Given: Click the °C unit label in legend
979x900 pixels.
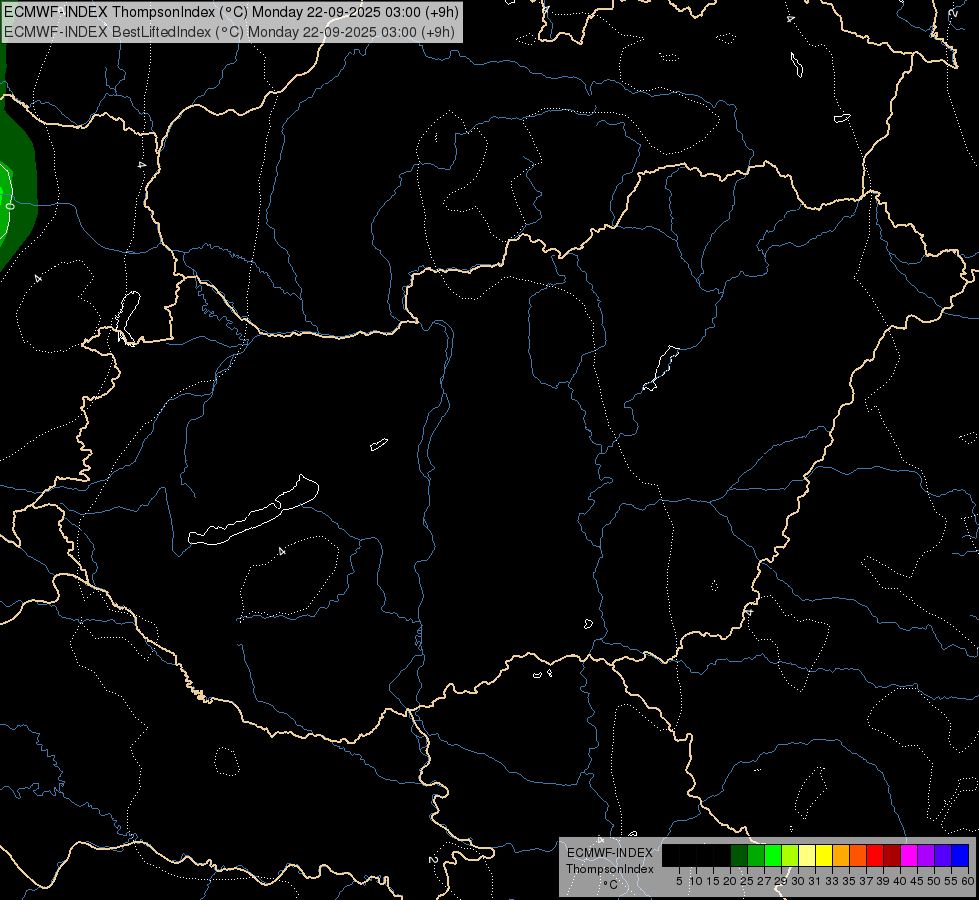Looking at the screenshot, I should click(x=609, y=885).
